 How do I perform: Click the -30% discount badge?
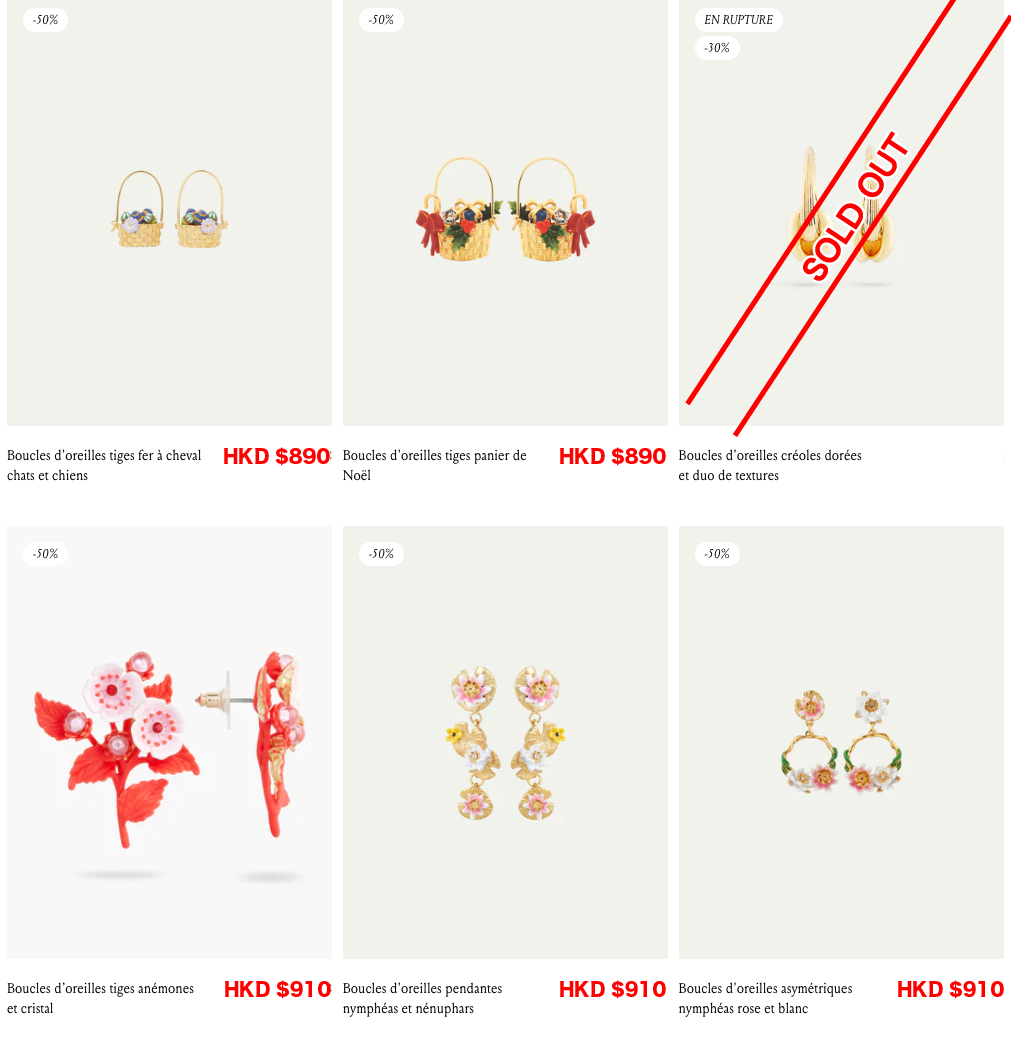(x=717, y=48)
